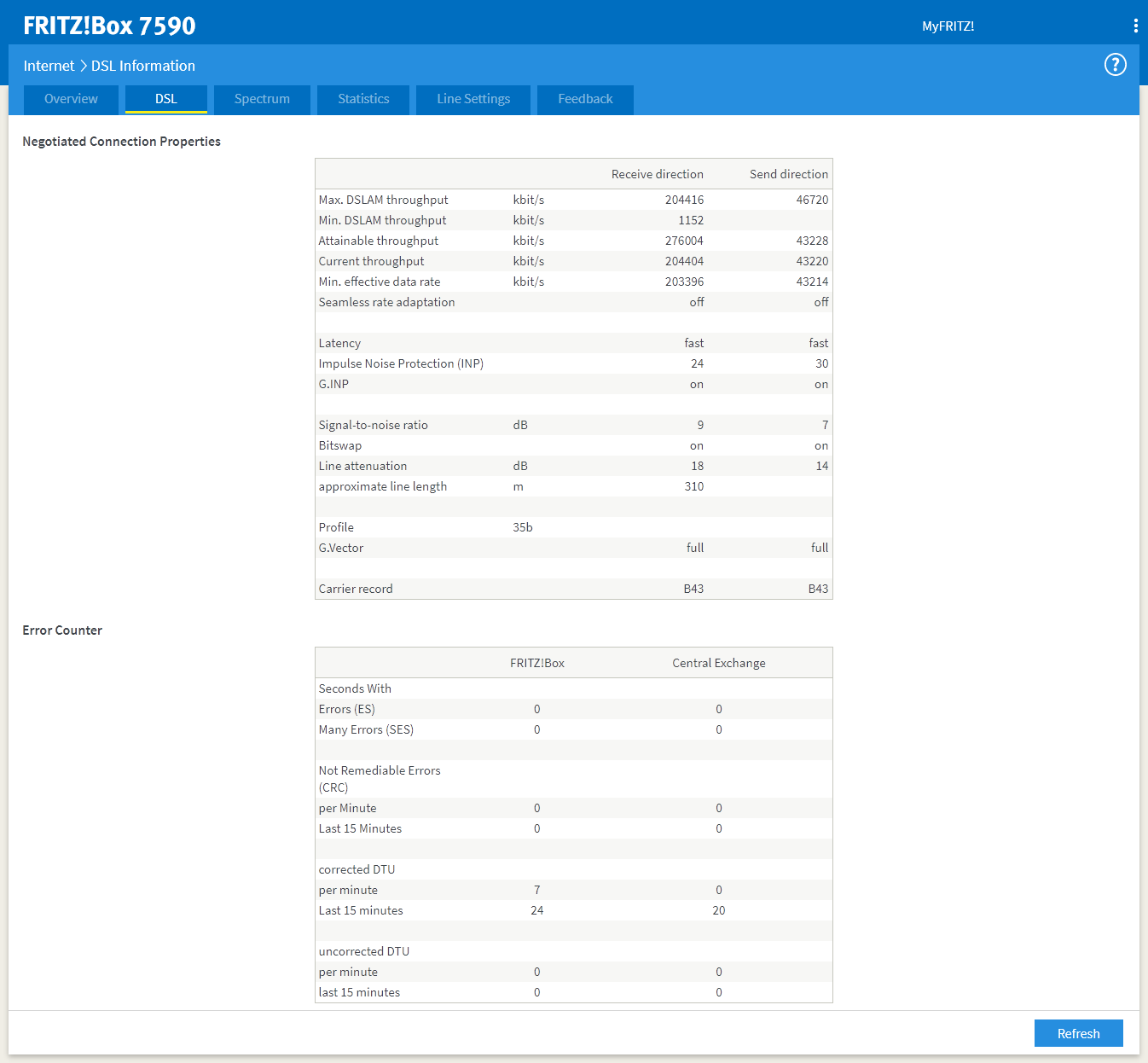
Task: Switch to the Overview tab
Action: click(71, 99)
